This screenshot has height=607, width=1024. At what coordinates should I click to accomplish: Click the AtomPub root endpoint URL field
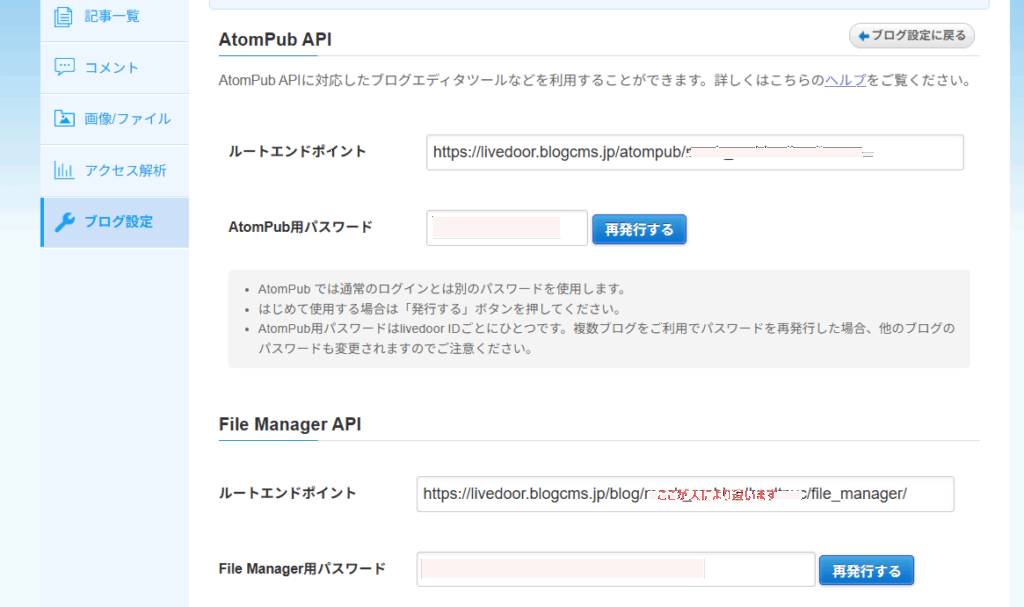coord(694,153)
